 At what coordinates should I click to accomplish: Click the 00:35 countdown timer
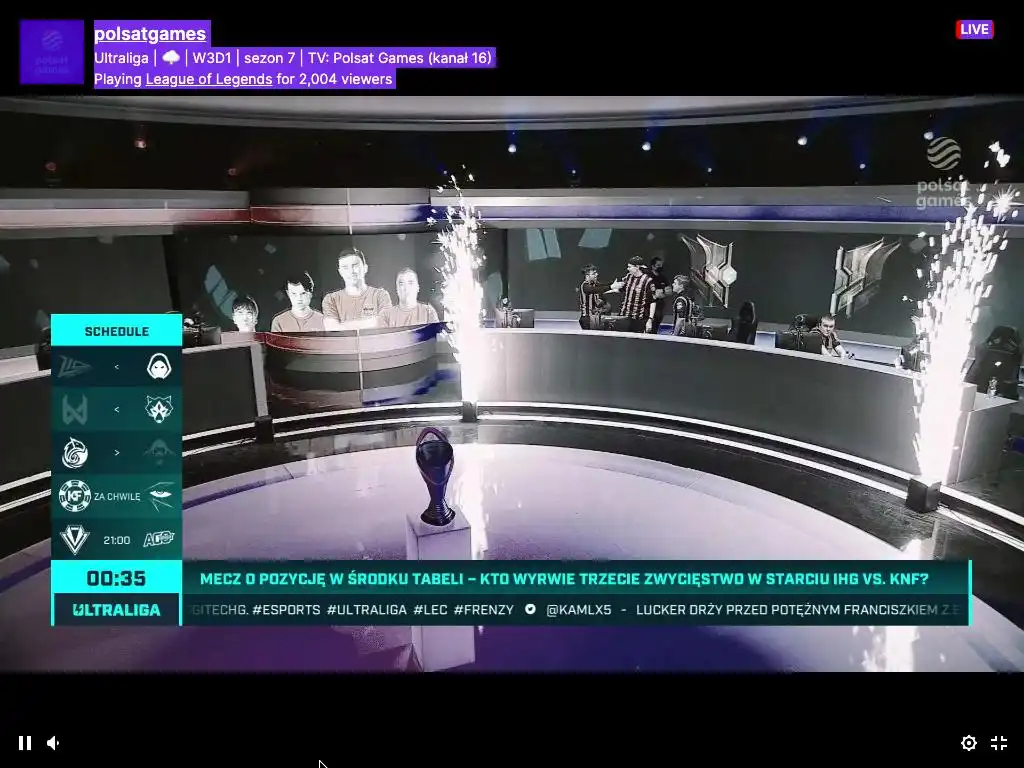tap(116, 578)
